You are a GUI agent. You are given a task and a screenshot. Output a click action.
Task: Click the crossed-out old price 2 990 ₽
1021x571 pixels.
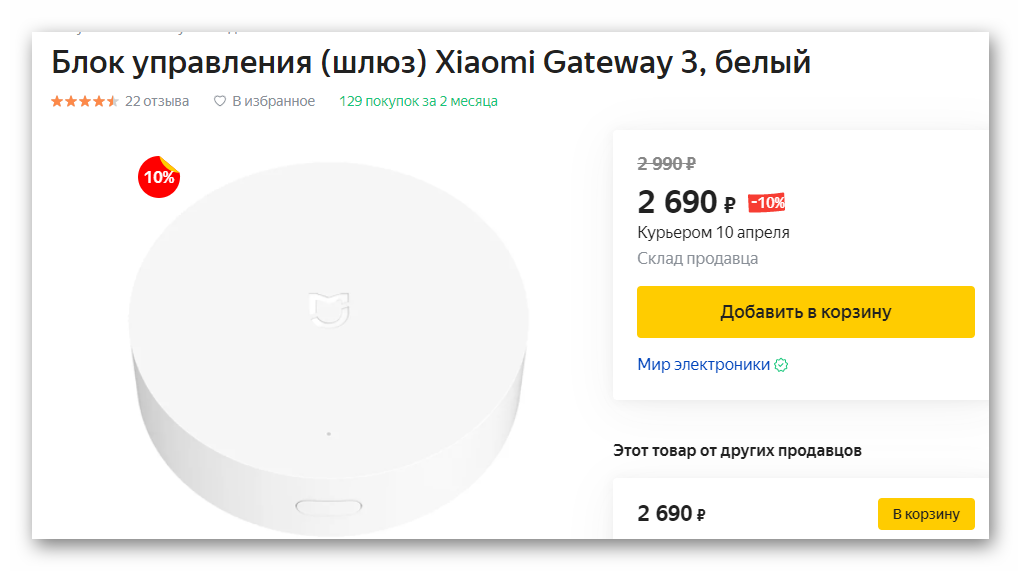667,164
